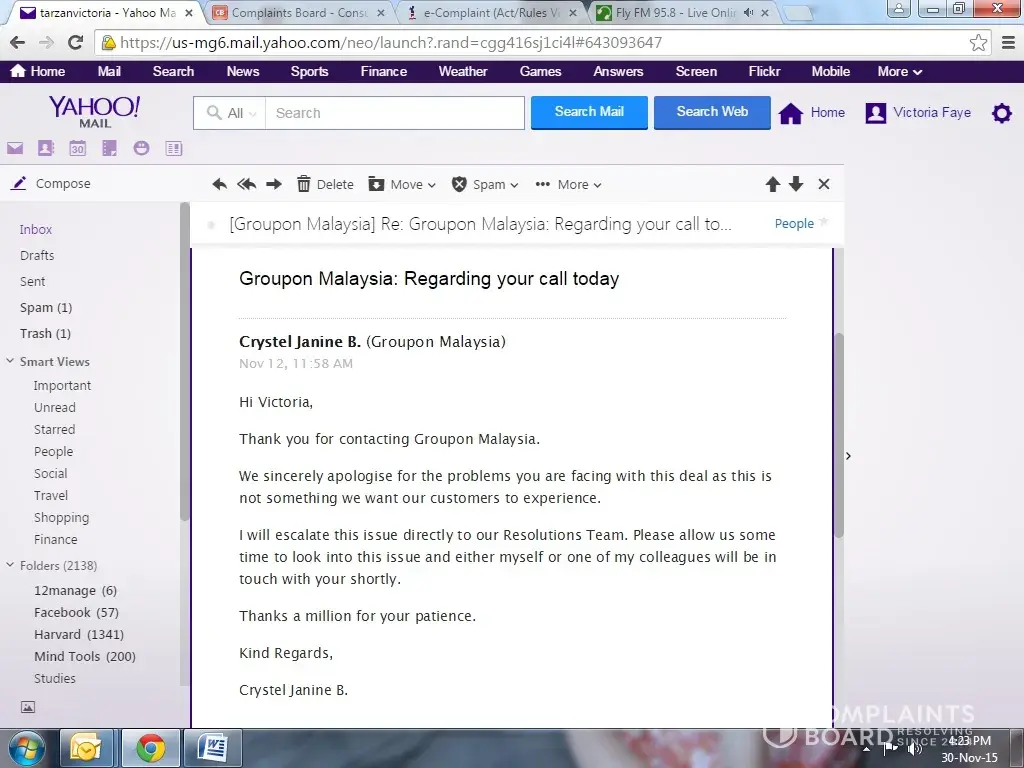Screen dimensions: 1024x768
Task: Open the Notepad icon
Action: point(109,148)
